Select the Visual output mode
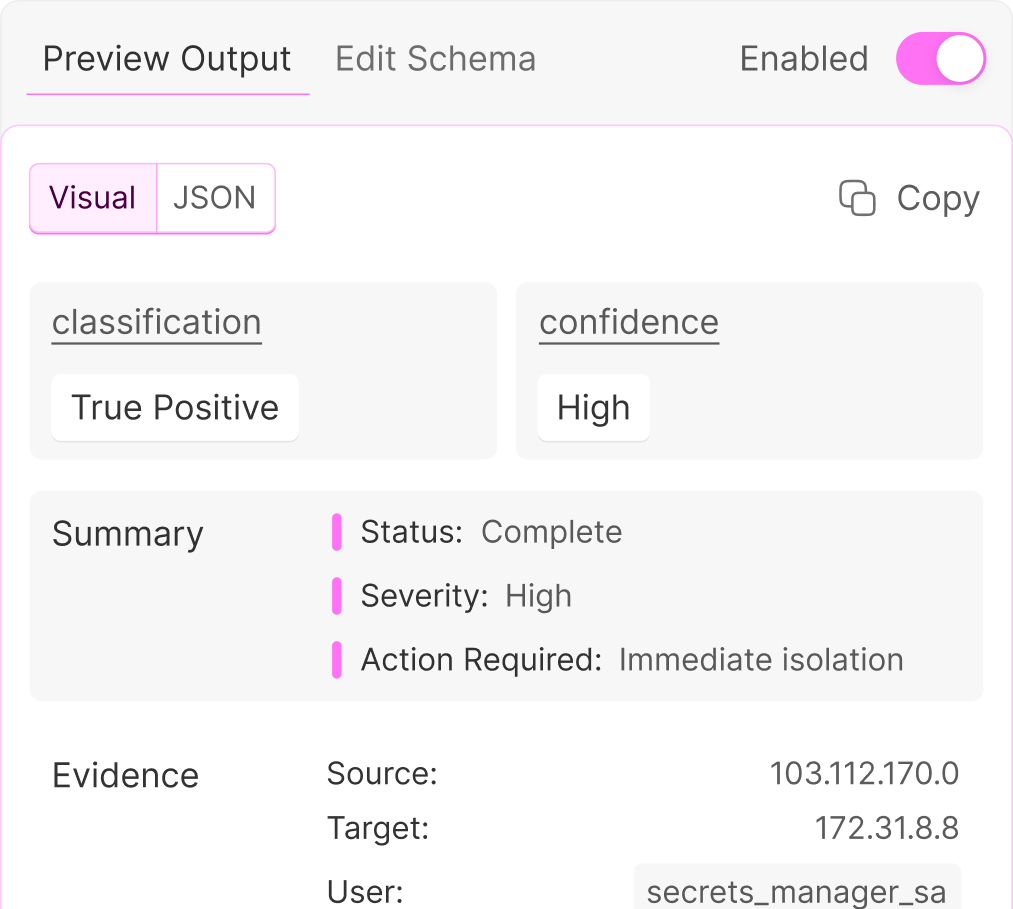Image resolution: width=1013 pixels, height=909 pixels. coord(92,198)
